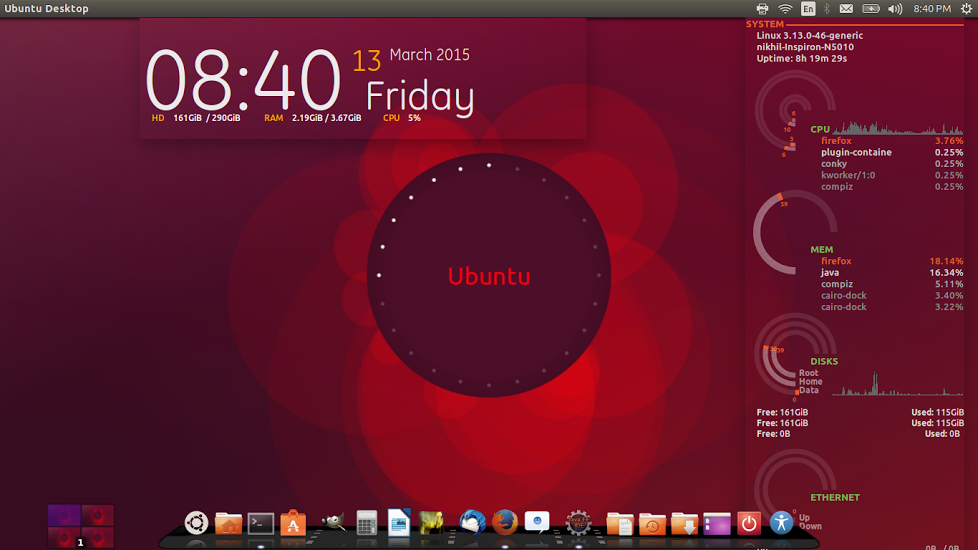The image size is (978, 550).
Task: Open the En keyboard layout indicator
Action: pos(808,9)
